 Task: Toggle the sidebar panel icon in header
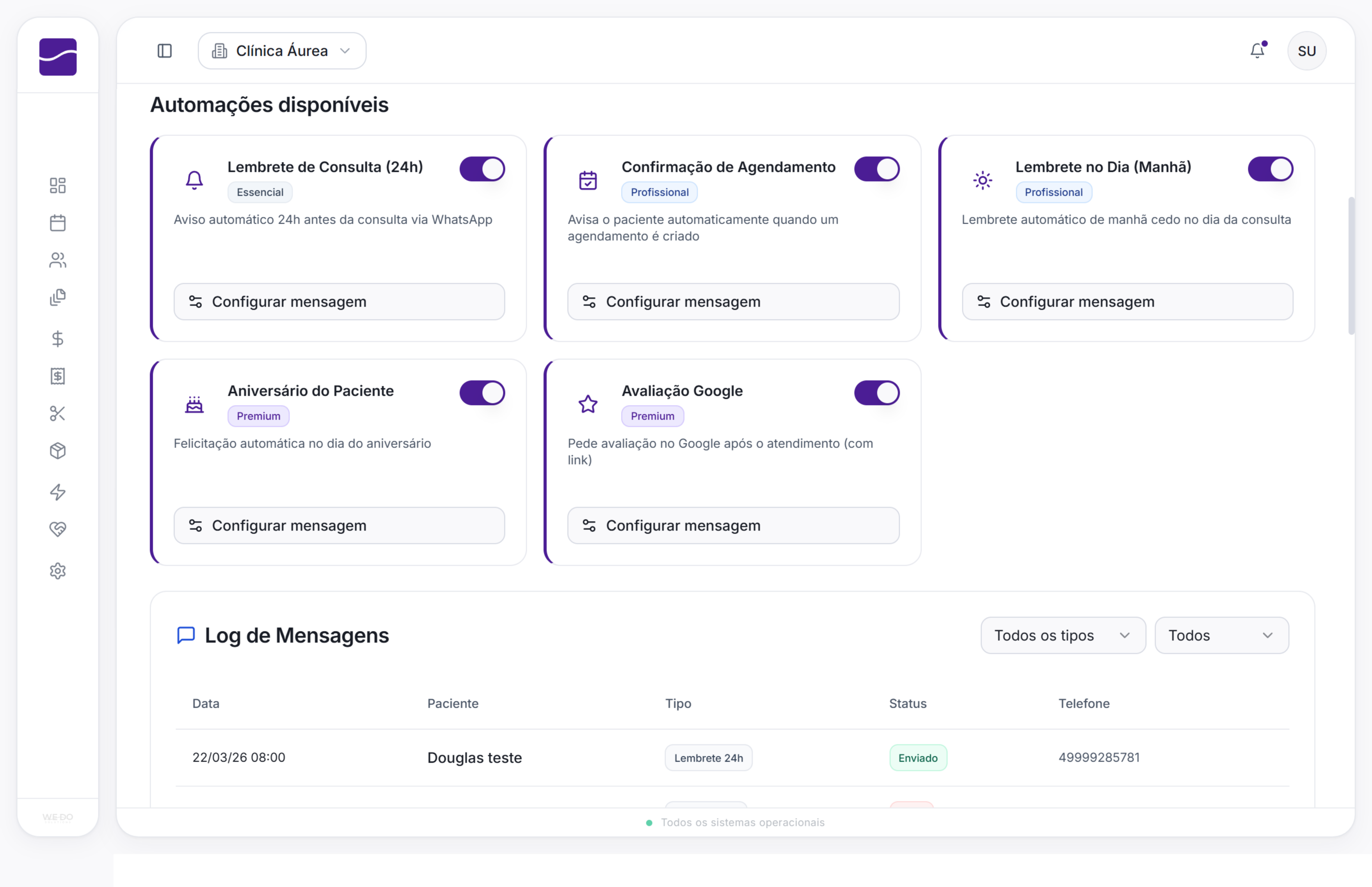pyautogui.click(x=165, y=51)
